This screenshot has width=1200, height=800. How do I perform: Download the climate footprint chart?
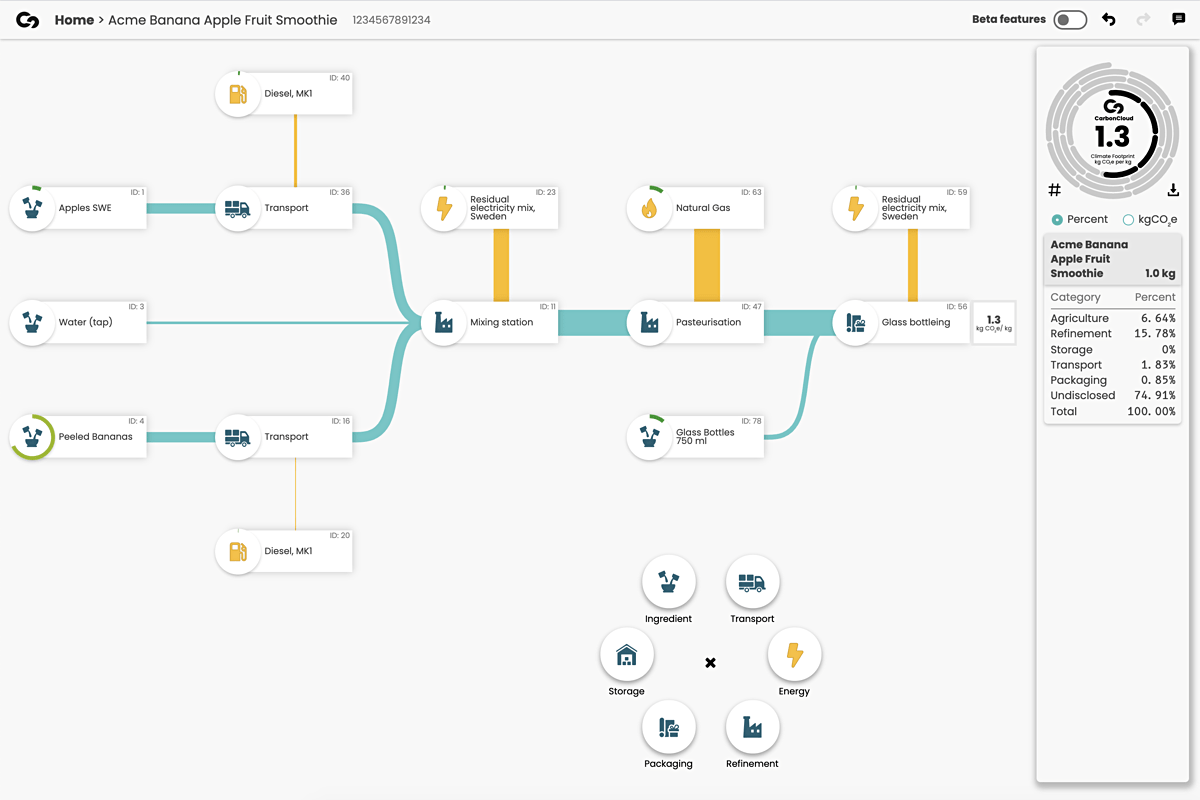[x=1174, y=190]
